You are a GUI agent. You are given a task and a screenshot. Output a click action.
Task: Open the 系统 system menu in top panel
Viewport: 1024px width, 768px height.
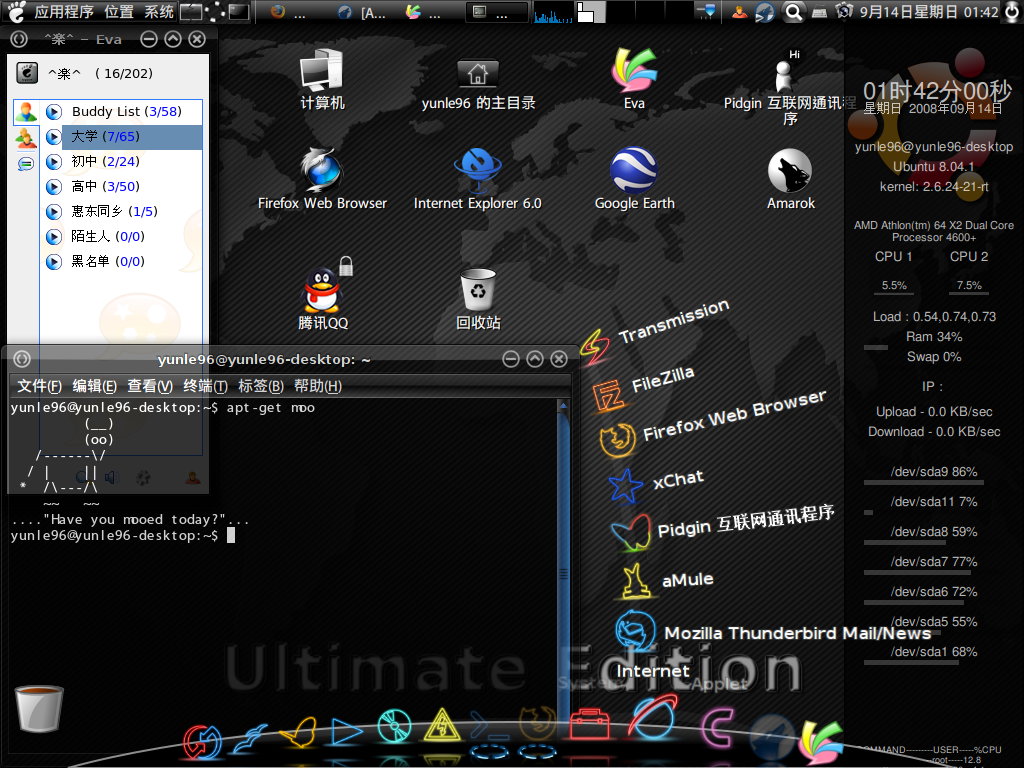[x=159, y=12]
